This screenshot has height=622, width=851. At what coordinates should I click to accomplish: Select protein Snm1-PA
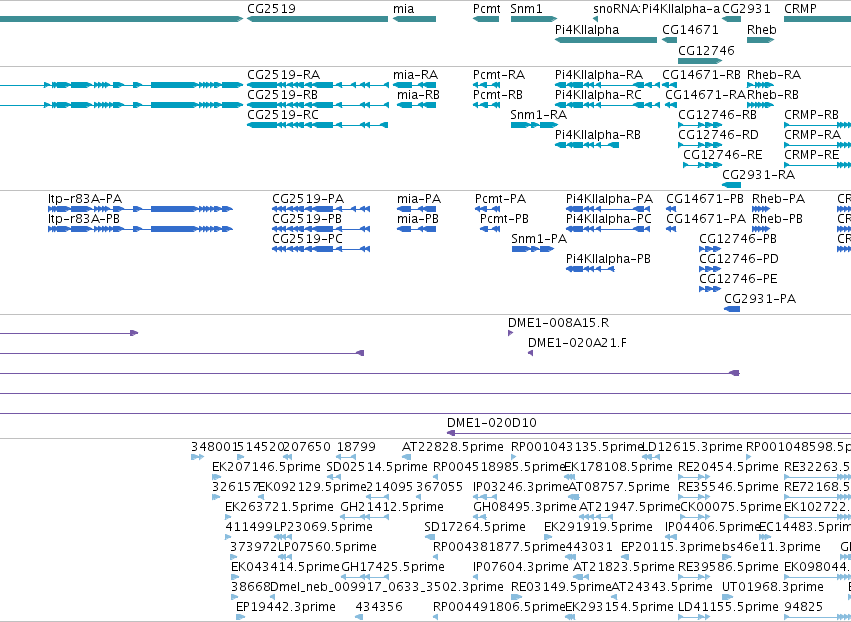click(x=532, y=249)
